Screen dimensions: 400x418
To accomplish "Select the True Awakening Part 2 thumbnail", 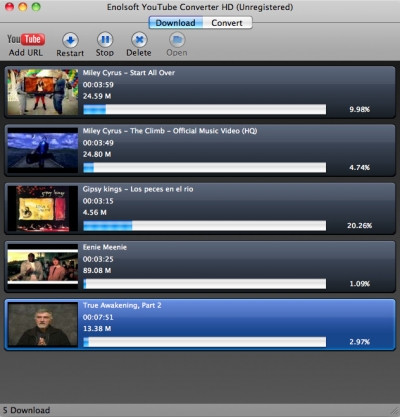I will [x=43, y=325].
